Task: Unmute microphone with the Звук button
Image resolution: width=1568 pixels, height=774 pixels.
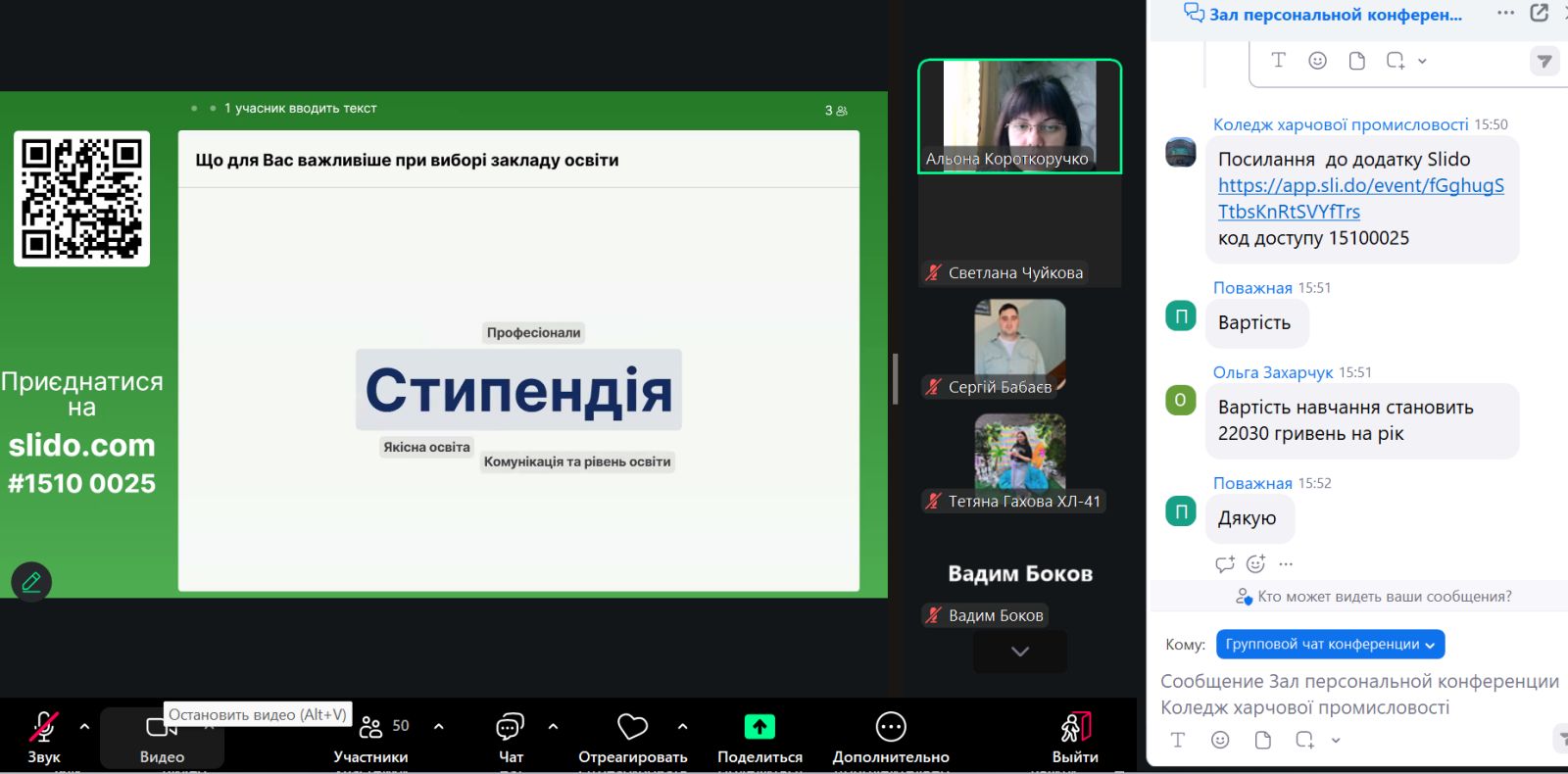Action: (43, 735)
